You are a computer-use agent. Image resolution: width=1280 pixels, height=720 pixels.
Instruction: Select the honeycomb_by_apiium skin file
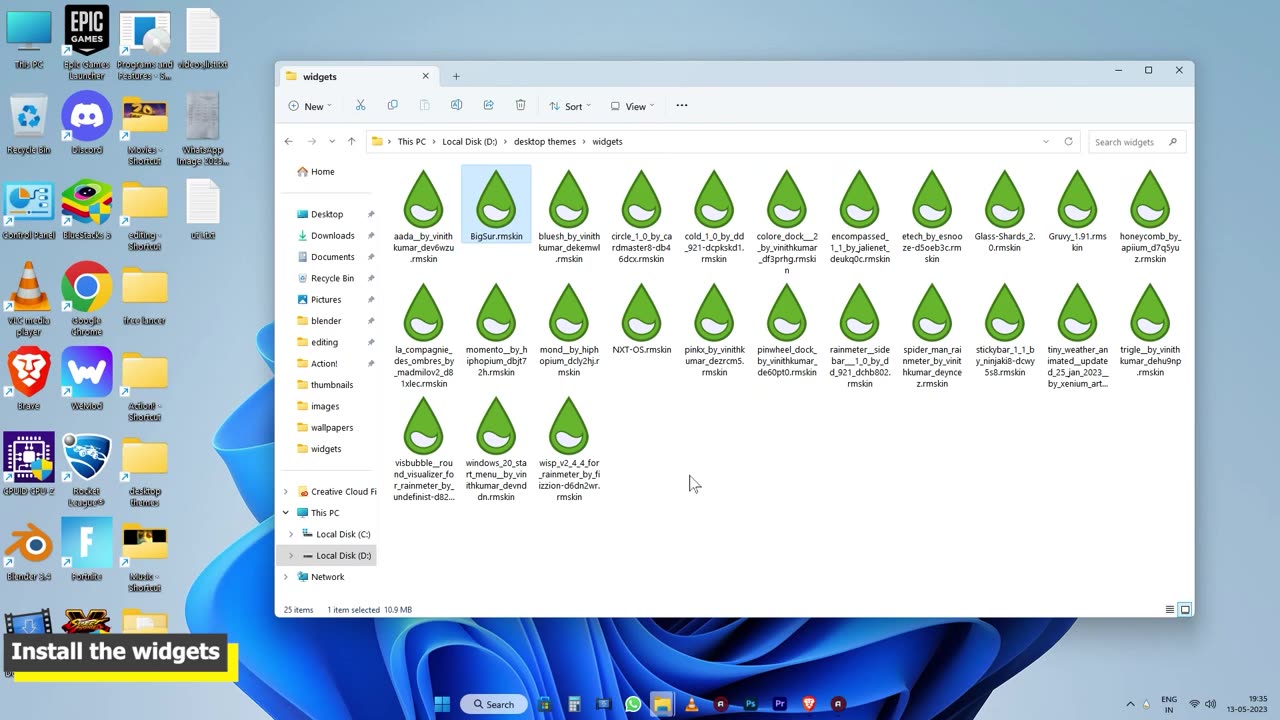click(x=1150, y=216)
